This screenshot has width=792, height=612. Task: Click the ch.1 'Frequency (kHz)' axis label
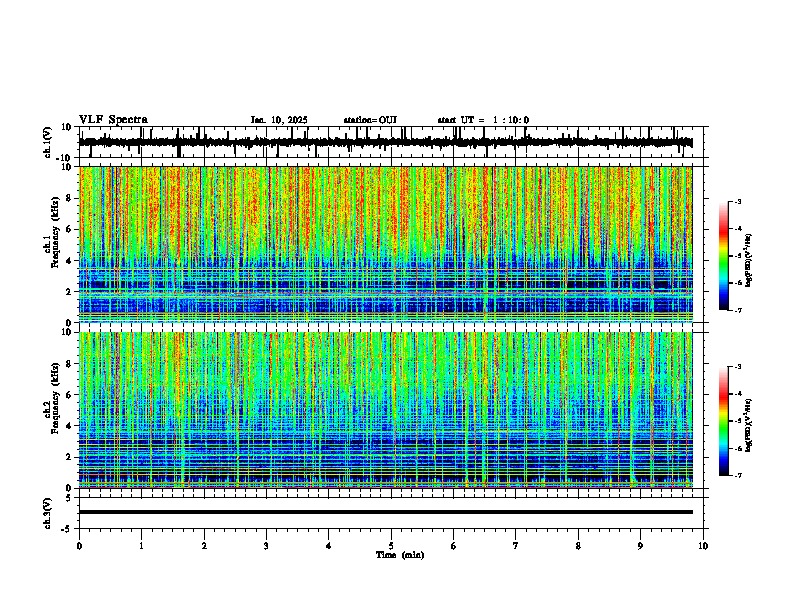(x=55, y=232)
